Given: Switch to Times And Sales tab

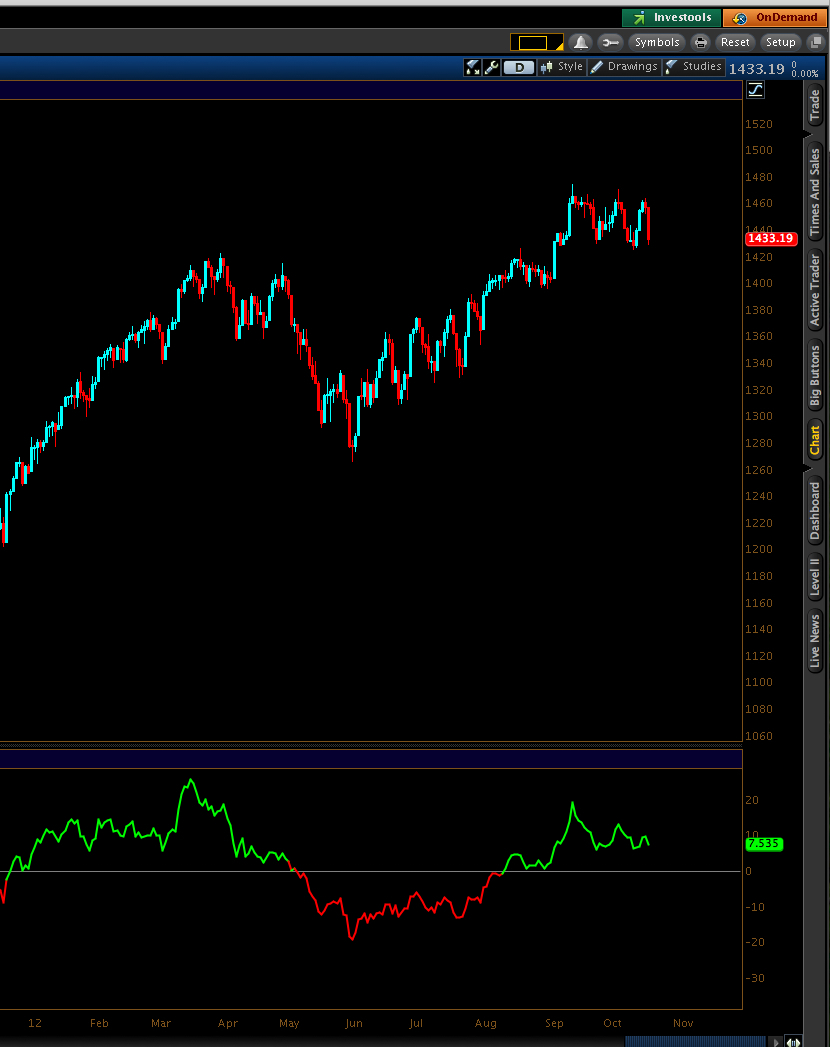Looking at the screenshot, I should [x=815, y=192].
